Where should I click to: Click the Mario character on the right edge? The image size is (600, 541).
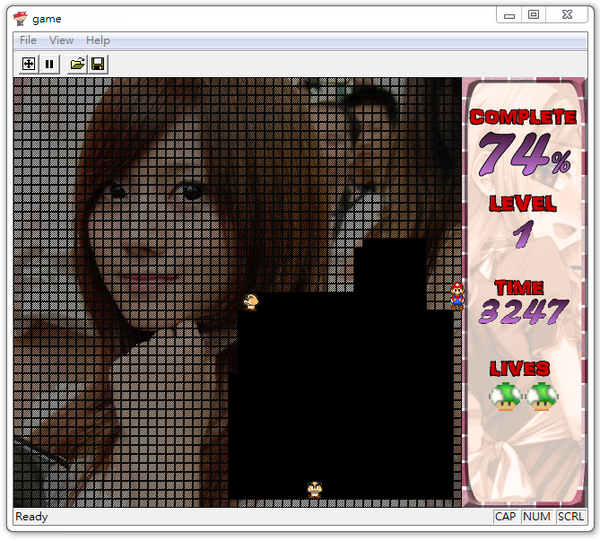pyautogui.click(x=457, y=296)
